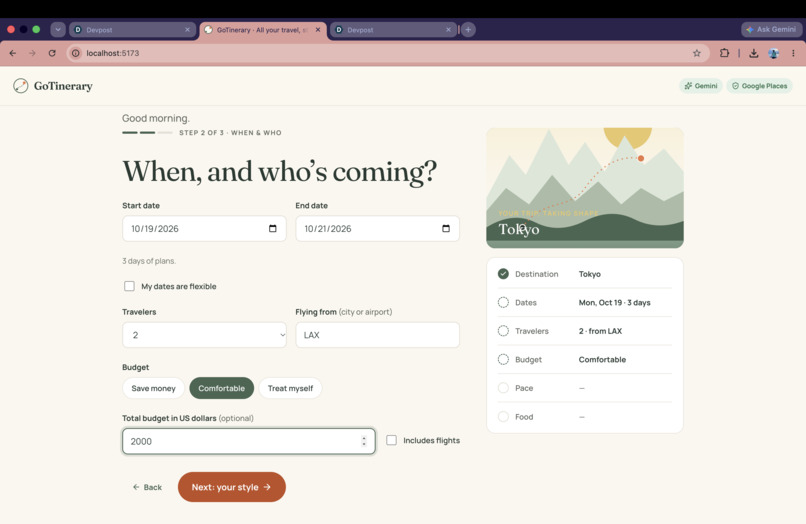Image resolution: width=806 pixels, height=524 pixels.
Task: Open the Chrome three-dot menu
Action: [x=793, y=53]
